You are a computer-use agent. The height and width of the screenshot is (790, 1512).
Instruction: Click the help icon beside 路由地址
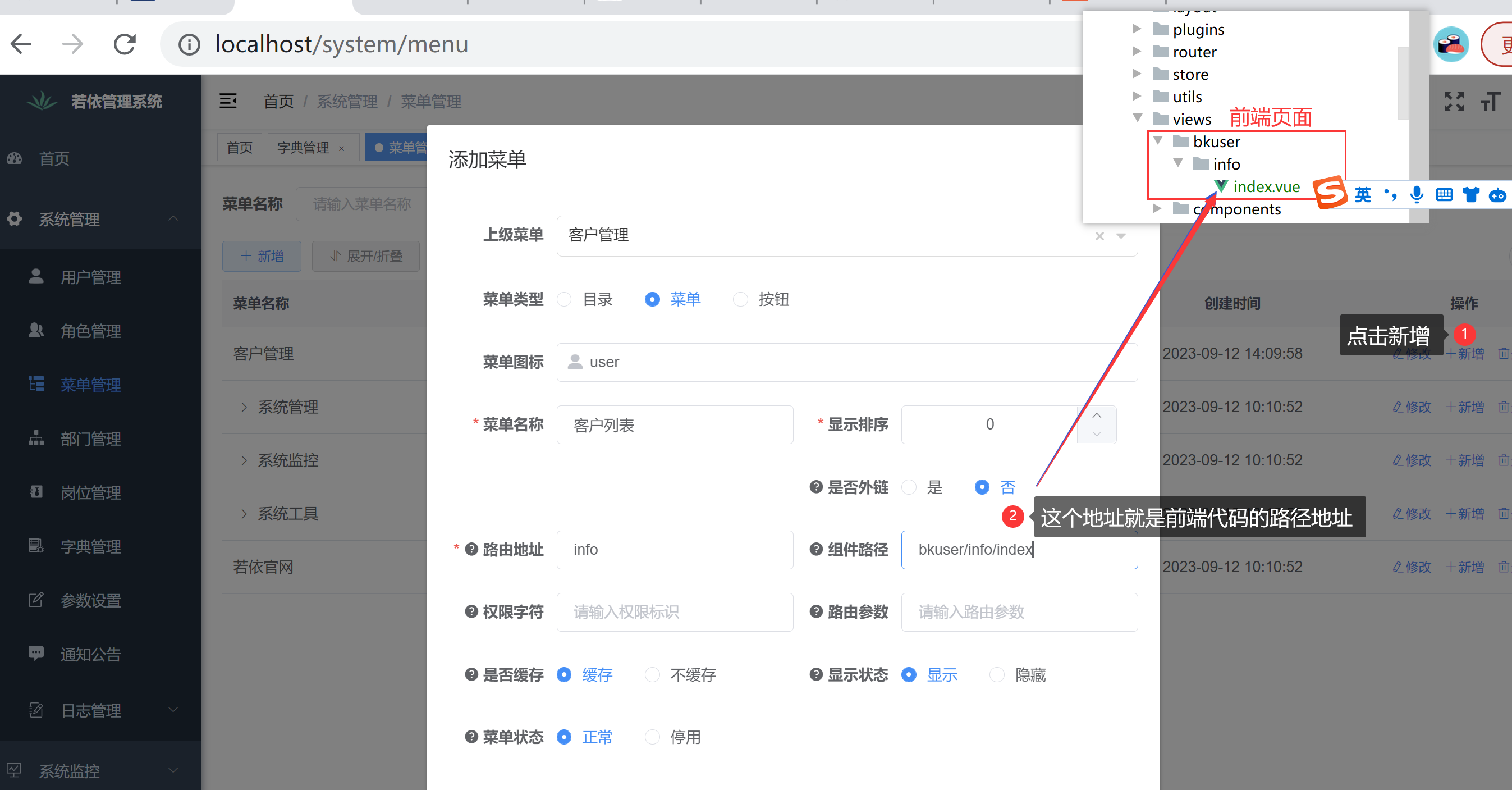tap(471, 549)
